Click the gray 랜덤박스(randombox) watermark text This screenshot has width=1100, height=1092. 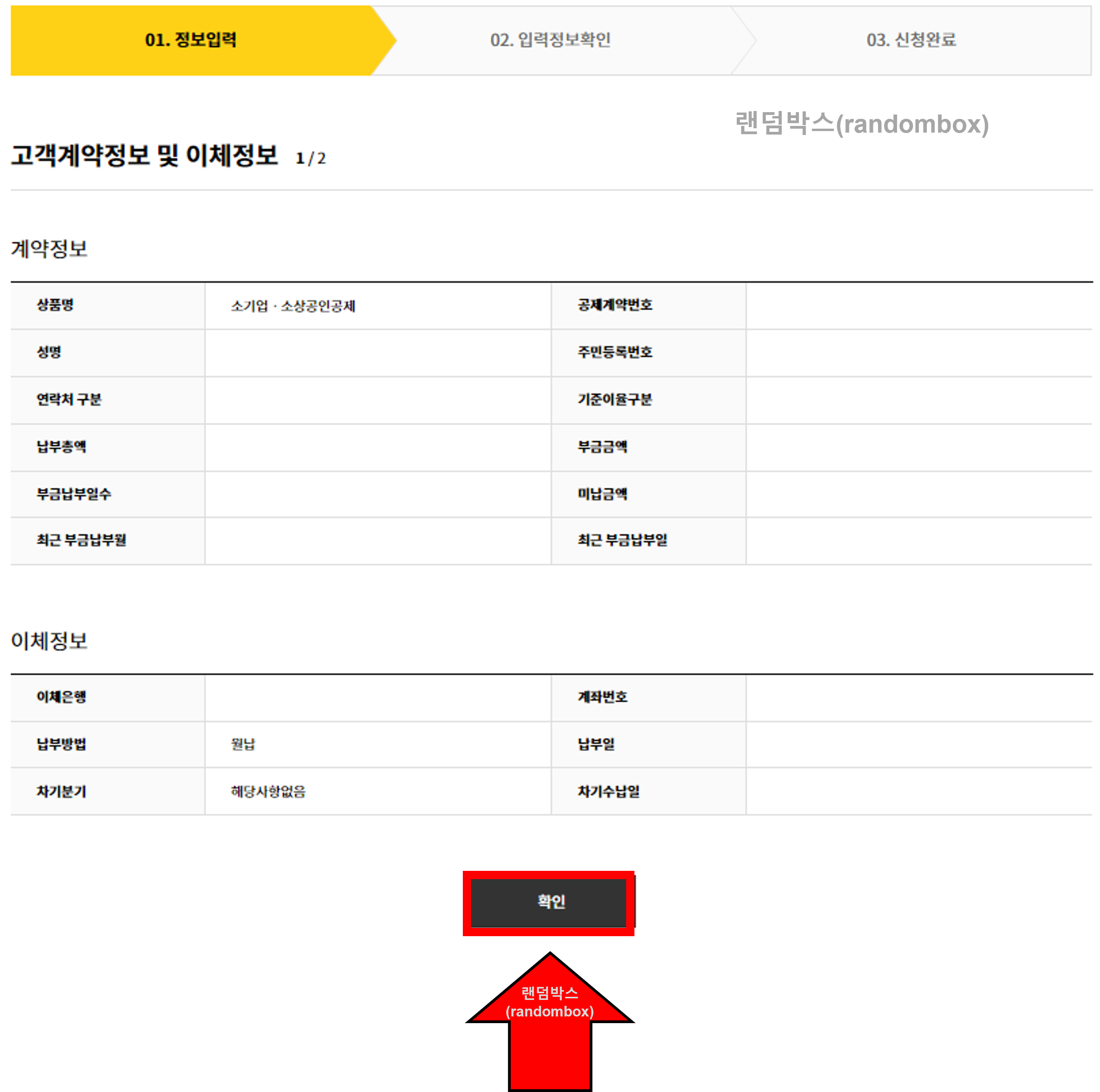(x=862, y=124)
